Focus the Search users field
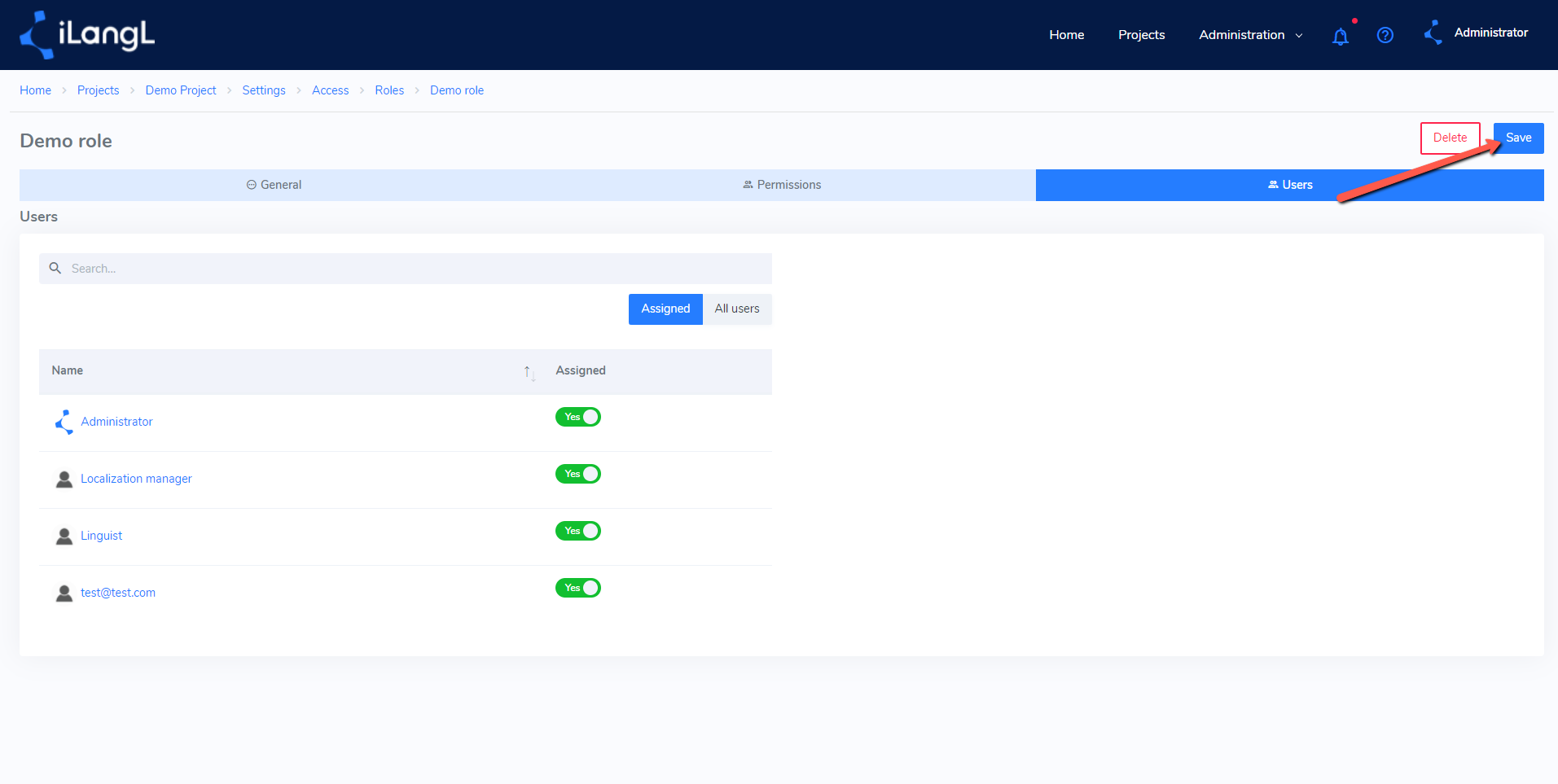Image resolution: width=1558 pixels, height=784 pixels. [406, 269]
